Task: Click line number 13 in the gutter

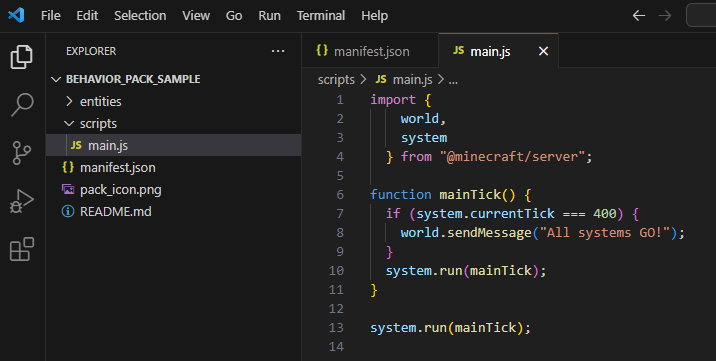Action: (x=336, y=327)
